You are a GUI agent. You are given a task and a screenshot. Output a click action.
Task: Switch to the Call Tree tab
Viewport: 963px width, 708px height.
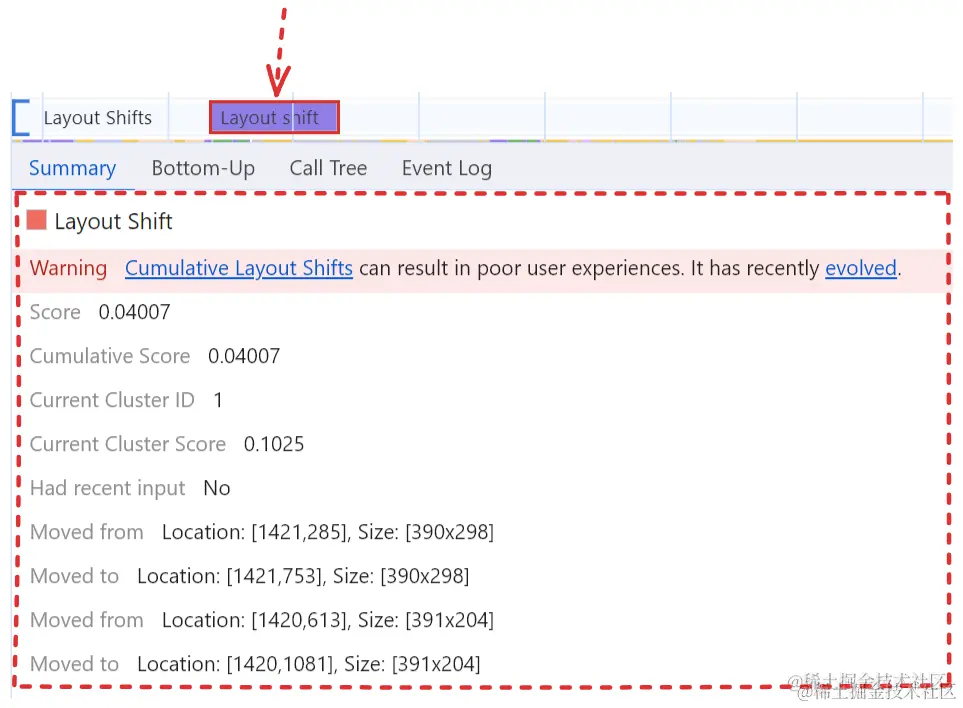pyautogui.click(x=329, y=168)
